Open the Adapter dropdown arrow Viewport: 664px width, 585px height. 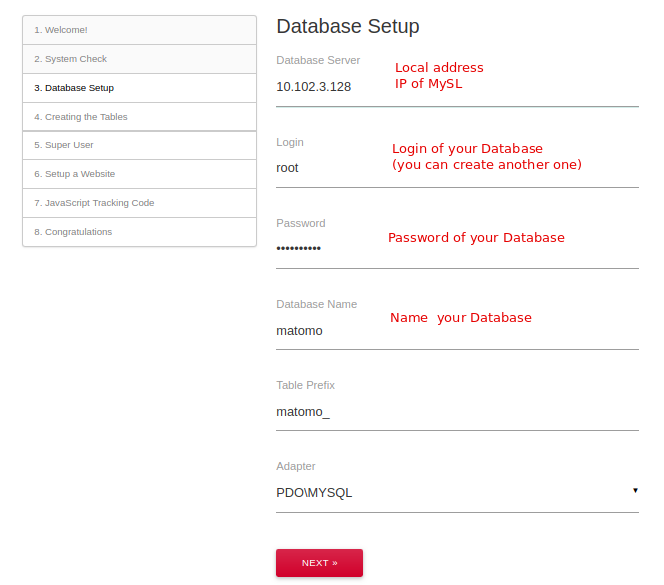tap(635, 491)
